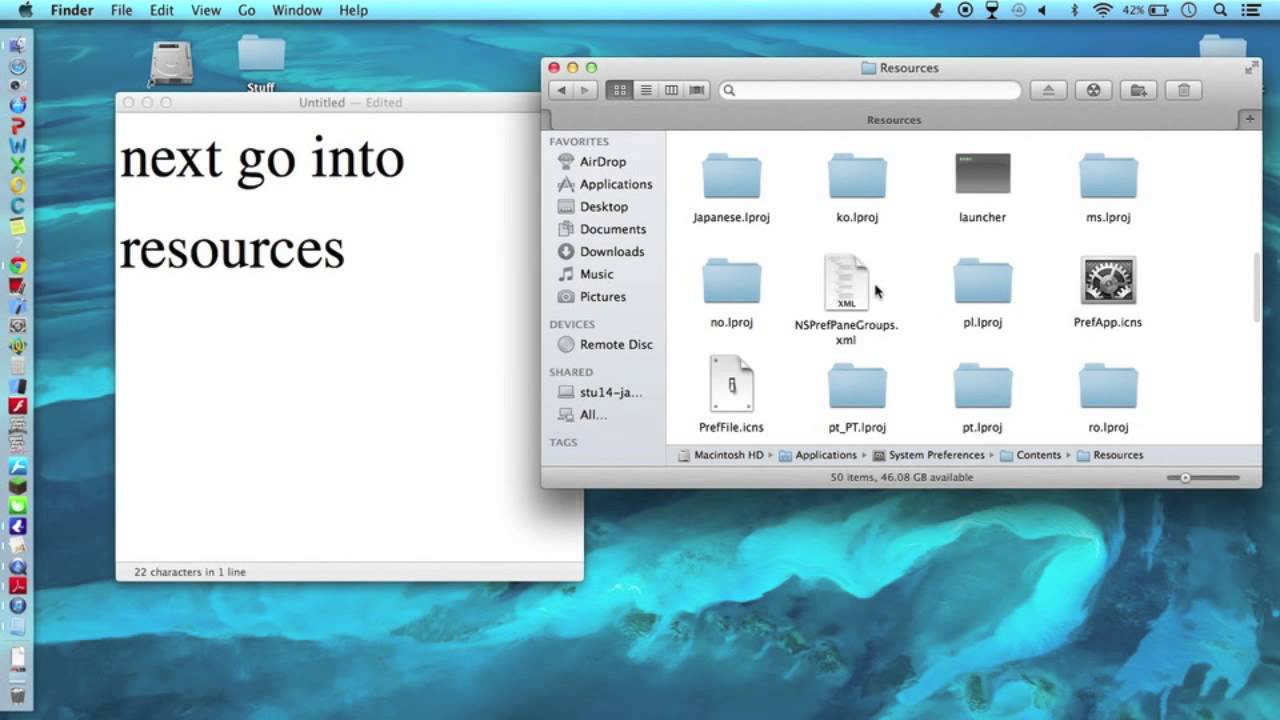Click Macintosh HD in path bar
The image size is (1280, 720).
pyautogui.click(x=720, y=455)
